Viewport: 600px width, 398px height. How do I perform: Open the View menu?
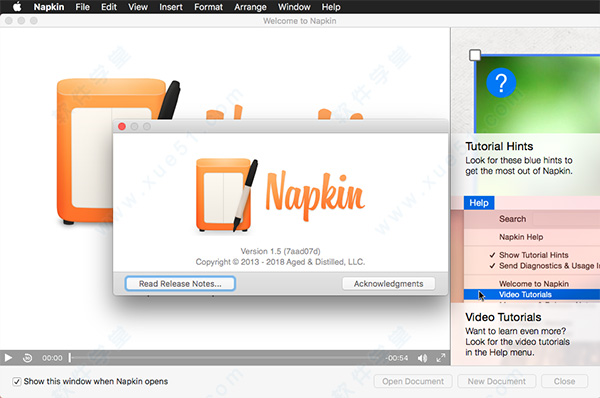pos(138,7)
